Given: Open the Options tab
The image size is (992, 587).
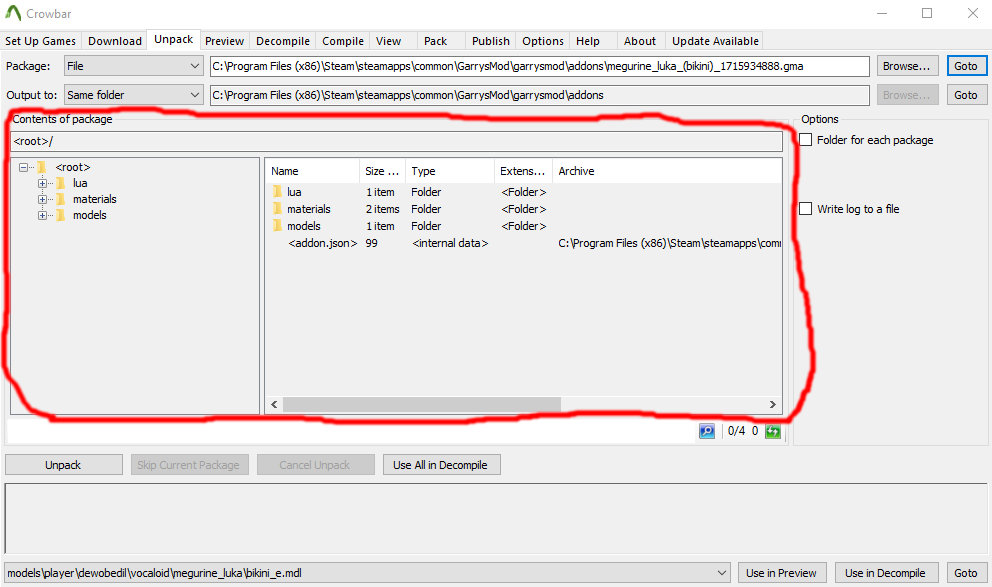Looking at the screenshot, I should point(543,41).
